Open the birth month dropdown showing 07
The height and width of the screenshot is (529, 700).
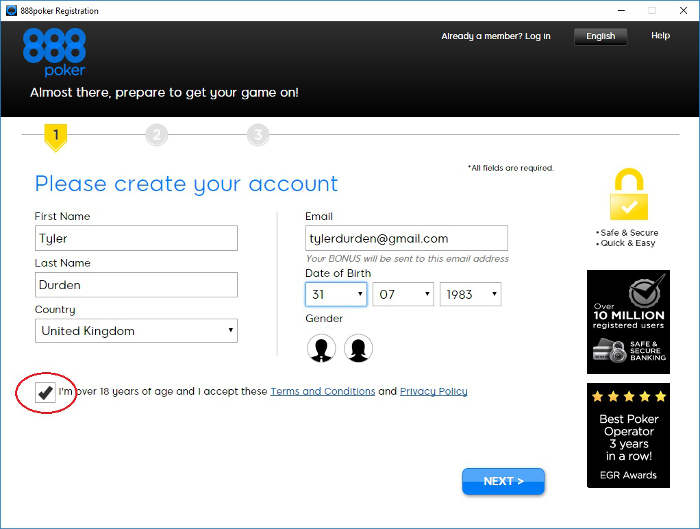point(403,294)
